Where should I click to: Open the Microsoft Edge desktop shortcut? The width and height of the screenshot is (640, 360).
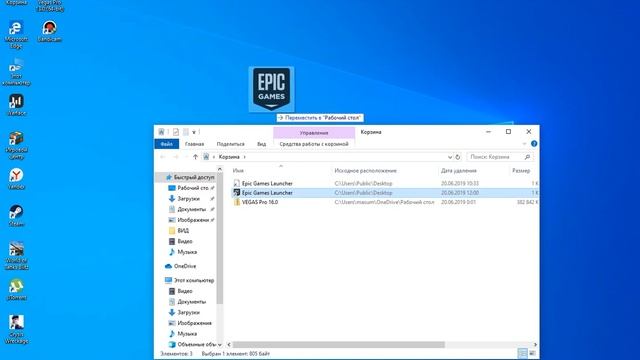click(16, 33)
